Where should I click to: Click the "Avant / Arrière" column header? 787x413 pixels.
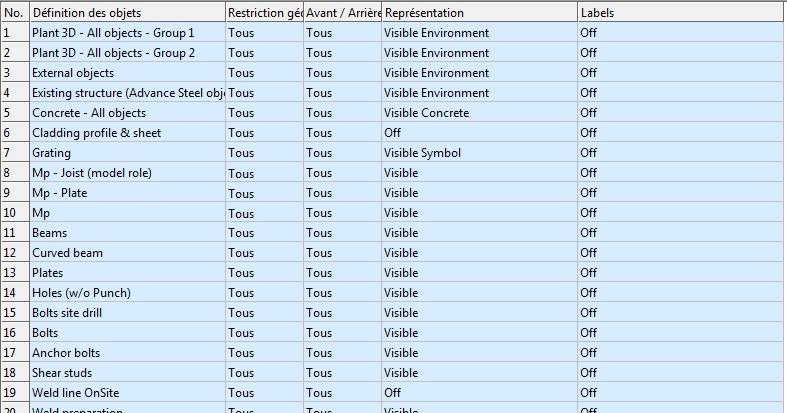coord(342,13)
